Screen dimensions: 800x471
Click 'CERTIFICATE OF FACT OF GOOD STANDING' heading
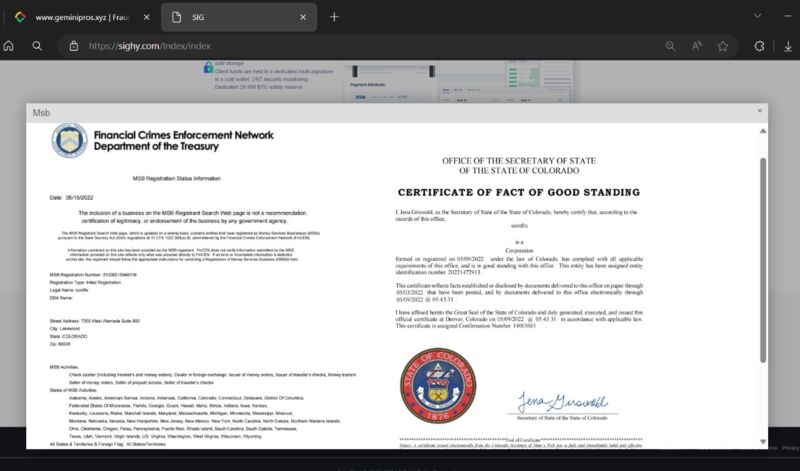pos(519,192)
